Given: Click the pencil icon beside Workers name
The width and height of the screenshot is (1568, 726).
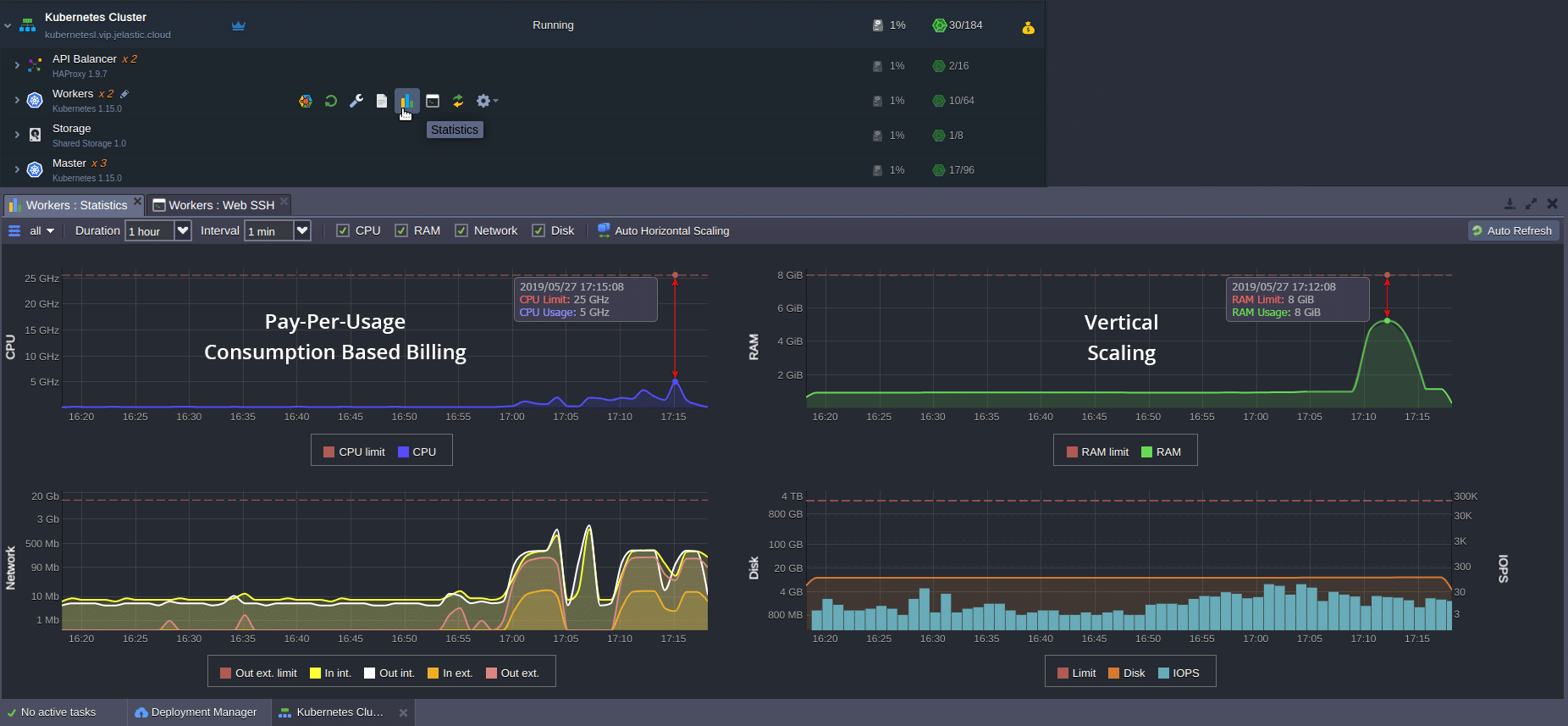Looking at the screenshot, I should click(x=124, y=94).
